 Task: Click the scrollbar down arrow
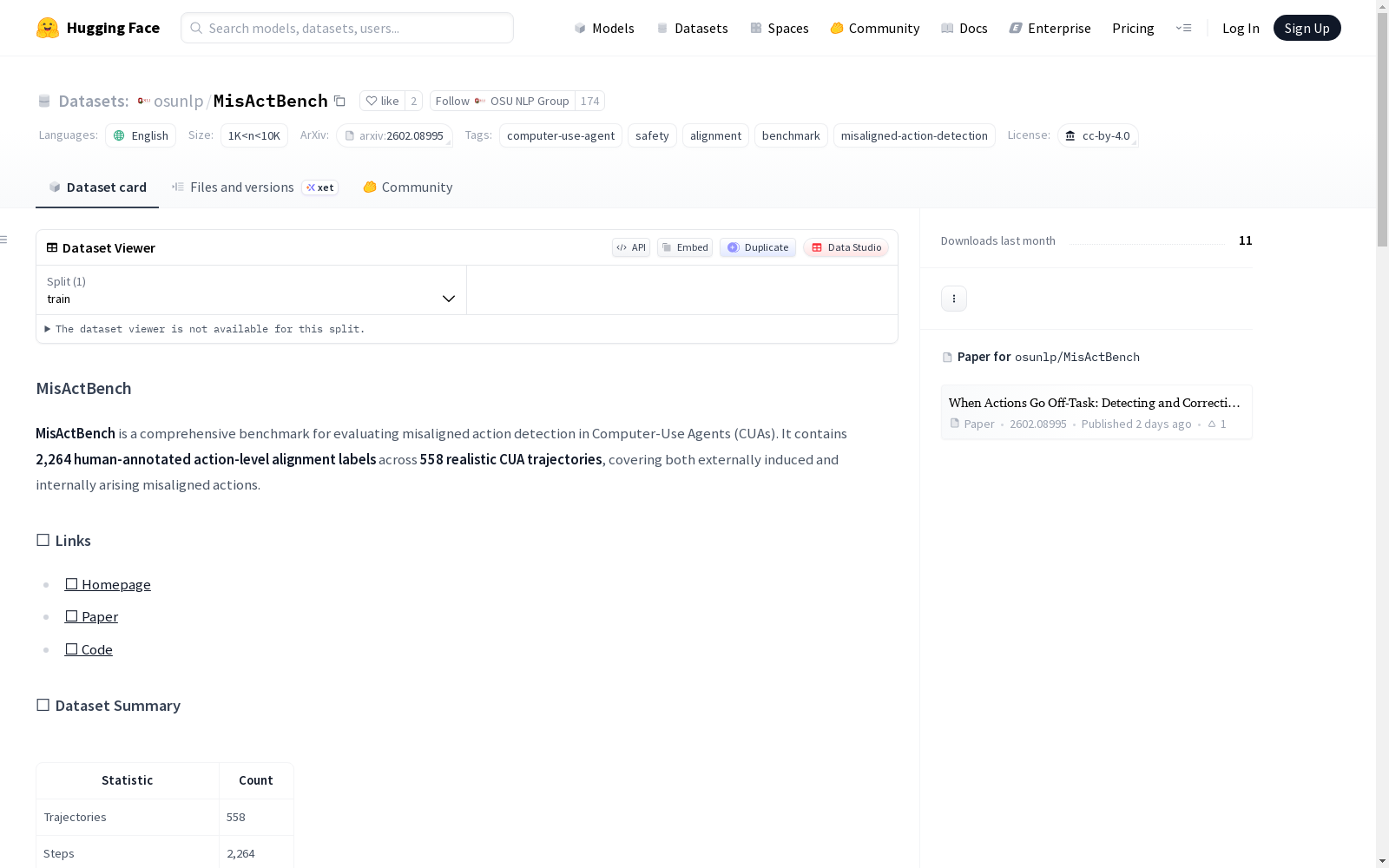tap(1382, 861)
